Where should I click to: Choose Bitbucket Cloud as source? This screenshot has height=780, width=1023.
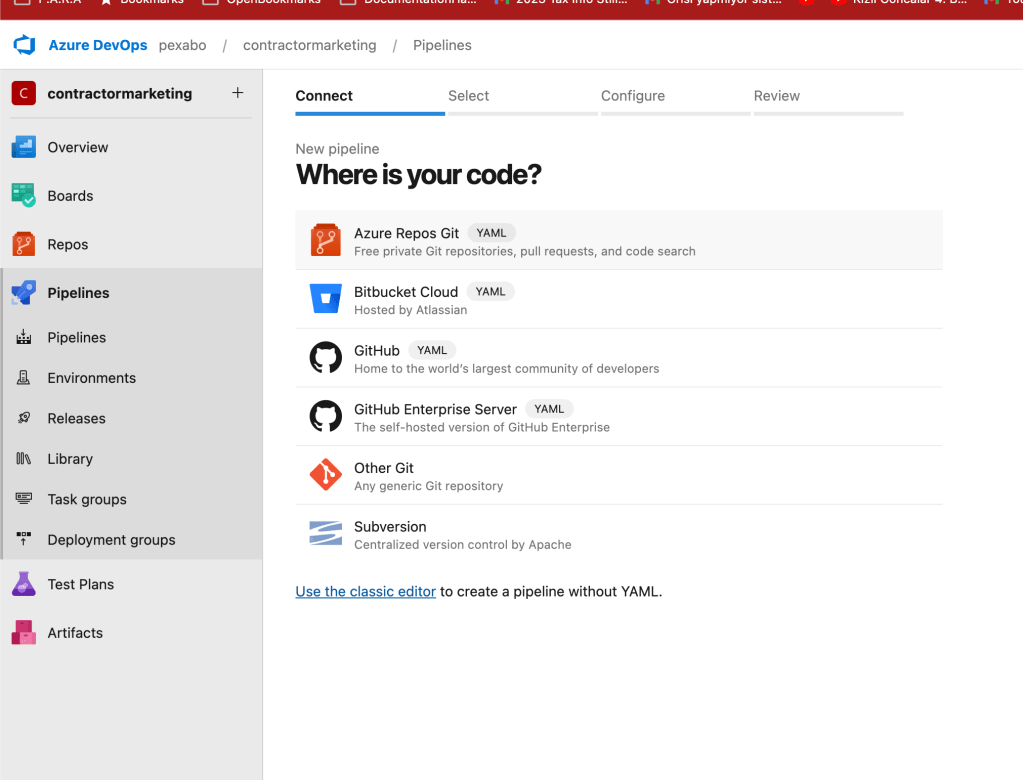pyautogui.click(x=619, y=299)
